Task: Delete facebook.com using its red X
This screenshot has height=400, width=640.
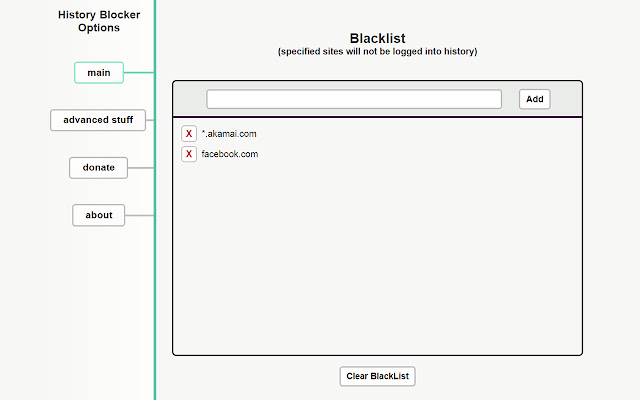Action: coord(189,154)
